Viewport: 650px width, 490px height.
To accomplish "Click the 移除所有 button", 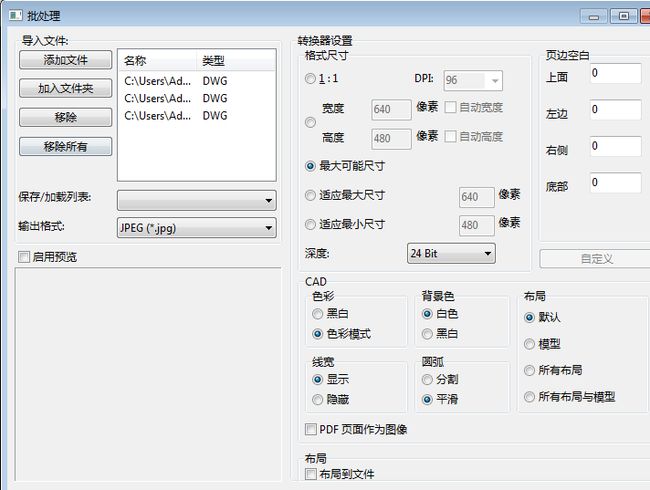I will pyautogui.click(x=65, y=146).
